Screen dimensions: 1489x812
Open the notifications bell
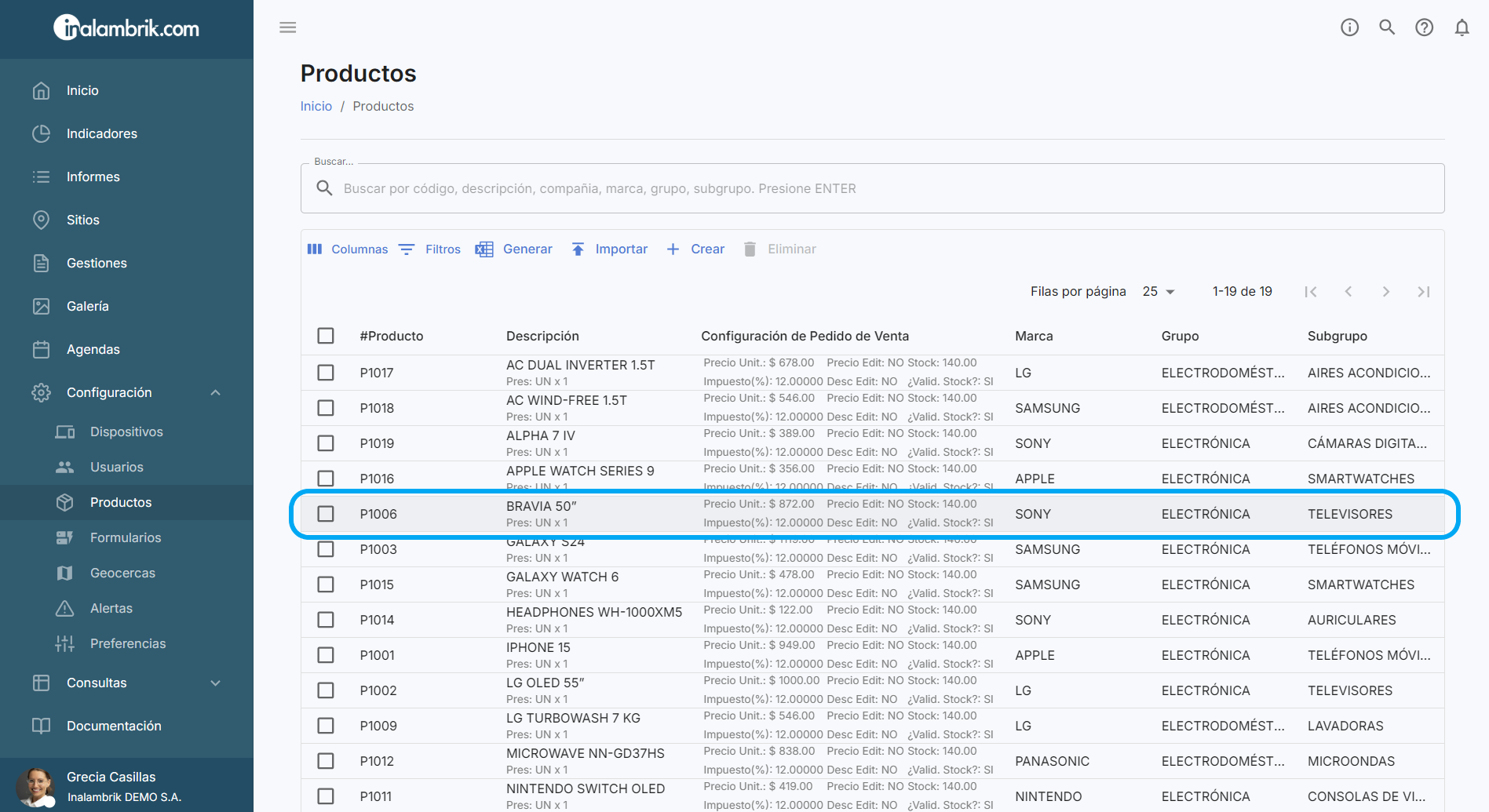click(1462, 27)
